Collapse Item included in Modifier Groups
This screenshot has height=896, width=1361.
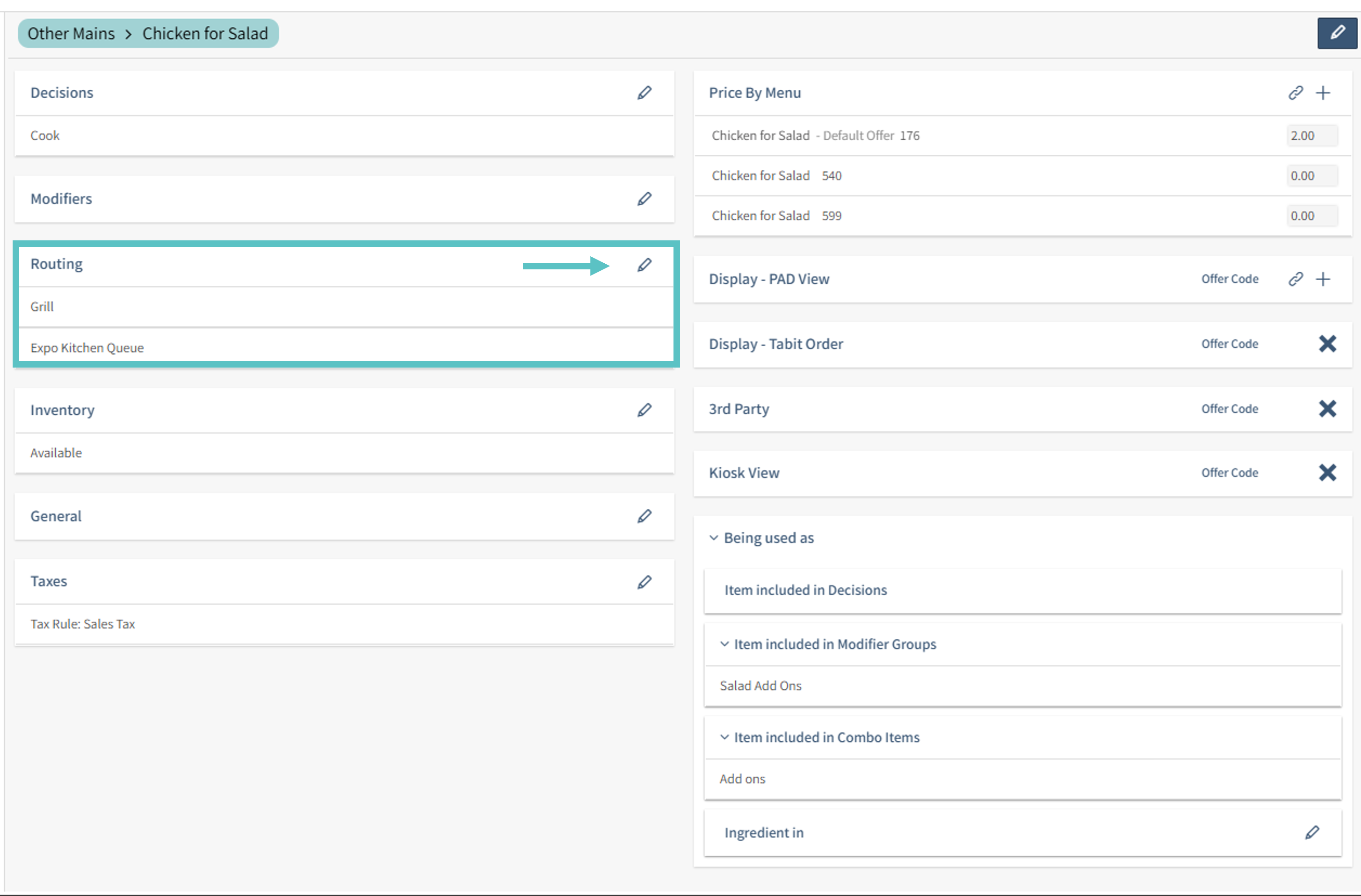click(x=724, y=644)
